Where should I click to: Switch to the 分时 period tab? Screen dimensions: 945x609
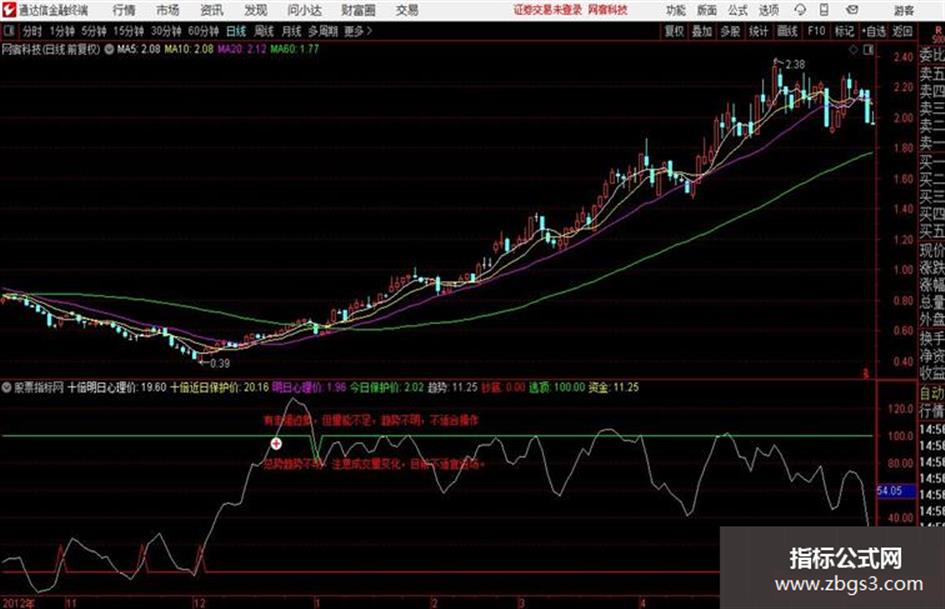point(32,31)
